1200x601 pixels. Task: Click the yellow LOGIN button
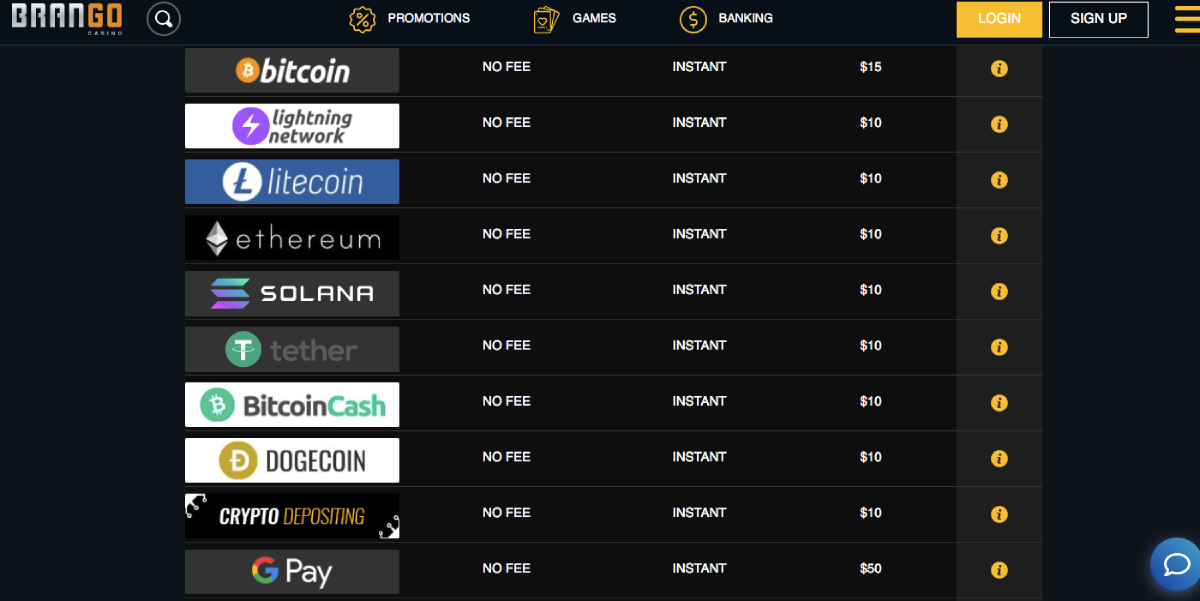pyautogui.click(x=999, y=19)
